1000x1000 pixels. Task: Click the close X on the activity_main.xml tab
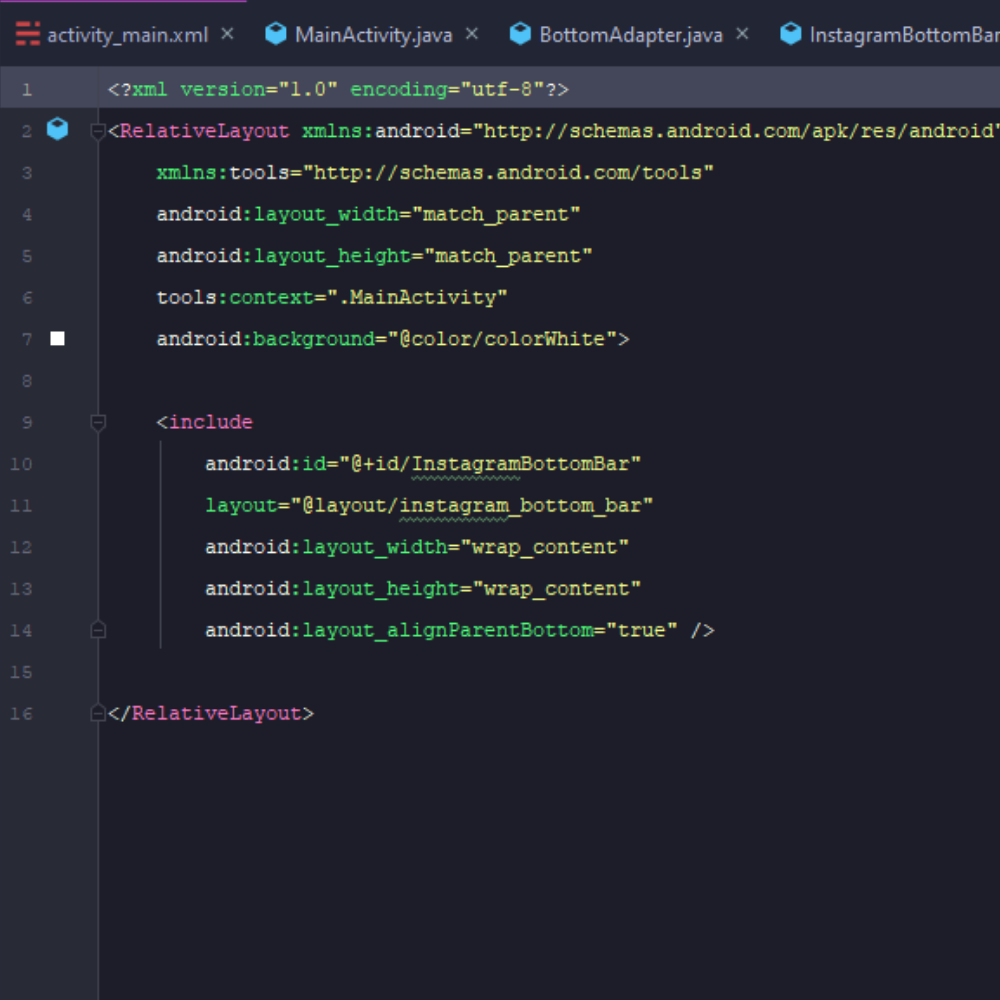(227, 33)
